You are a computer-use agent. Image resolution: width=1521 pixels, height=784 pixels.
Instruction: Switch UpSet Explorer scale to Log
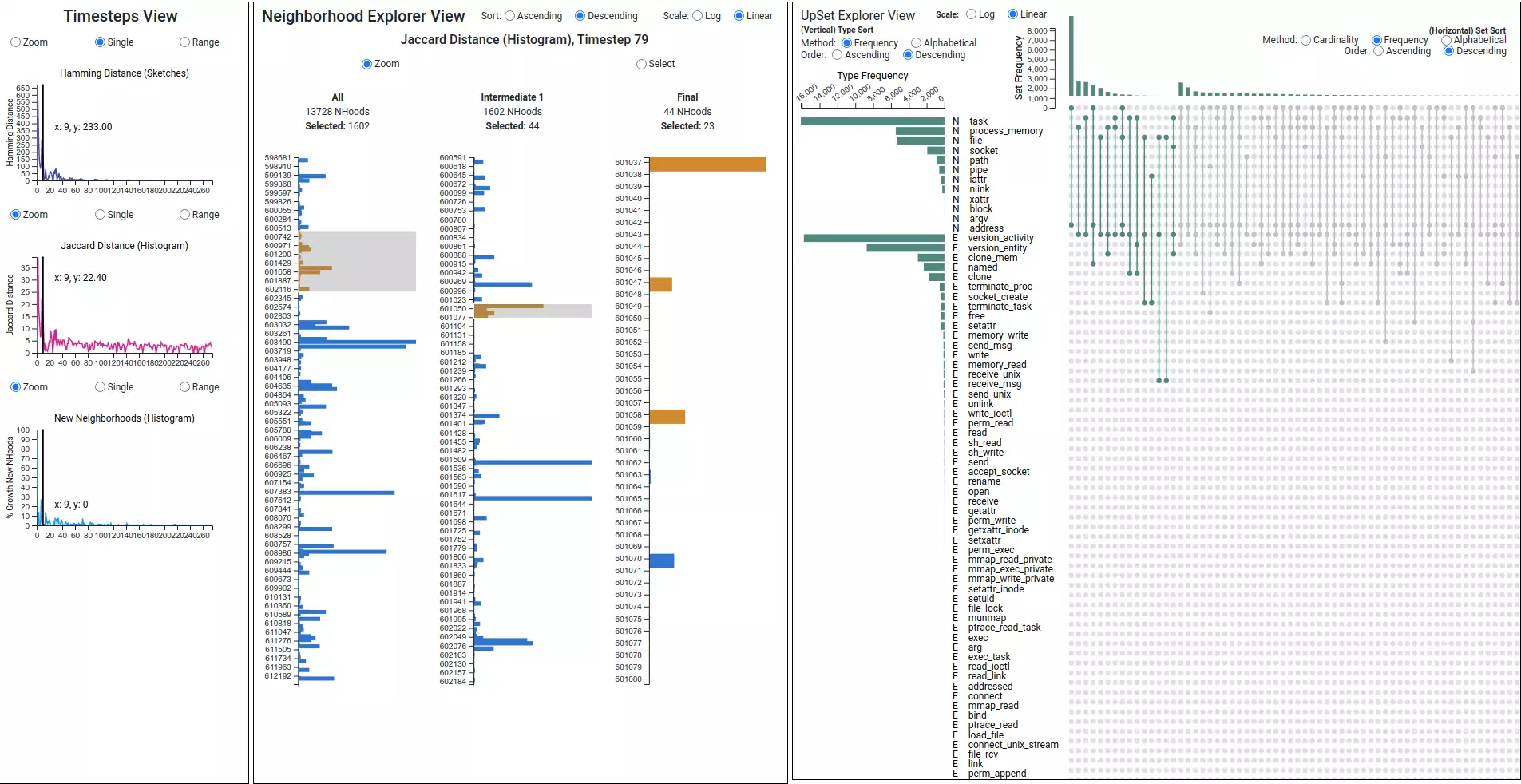point(971,14)
